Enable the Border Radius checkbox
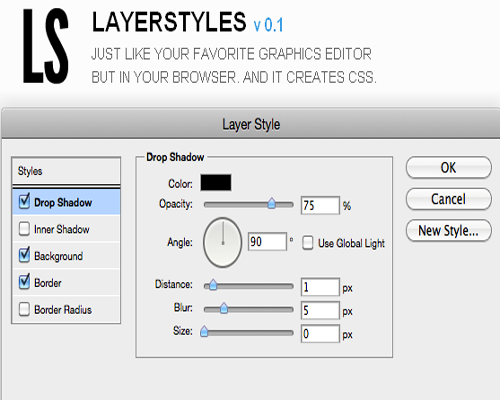The width and height of the screenshot is (500, 400). click(24, 309)
